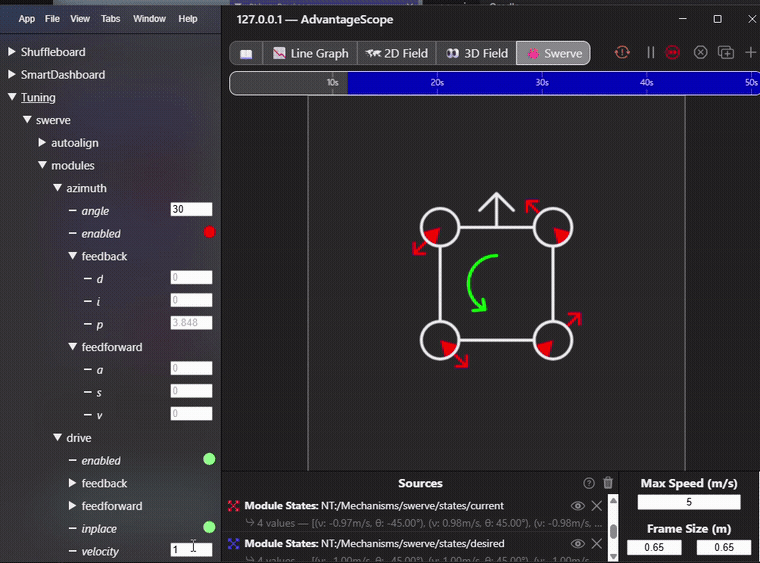Clear all sources with the trash icon

pyautogui.click(x=608, y=483)
